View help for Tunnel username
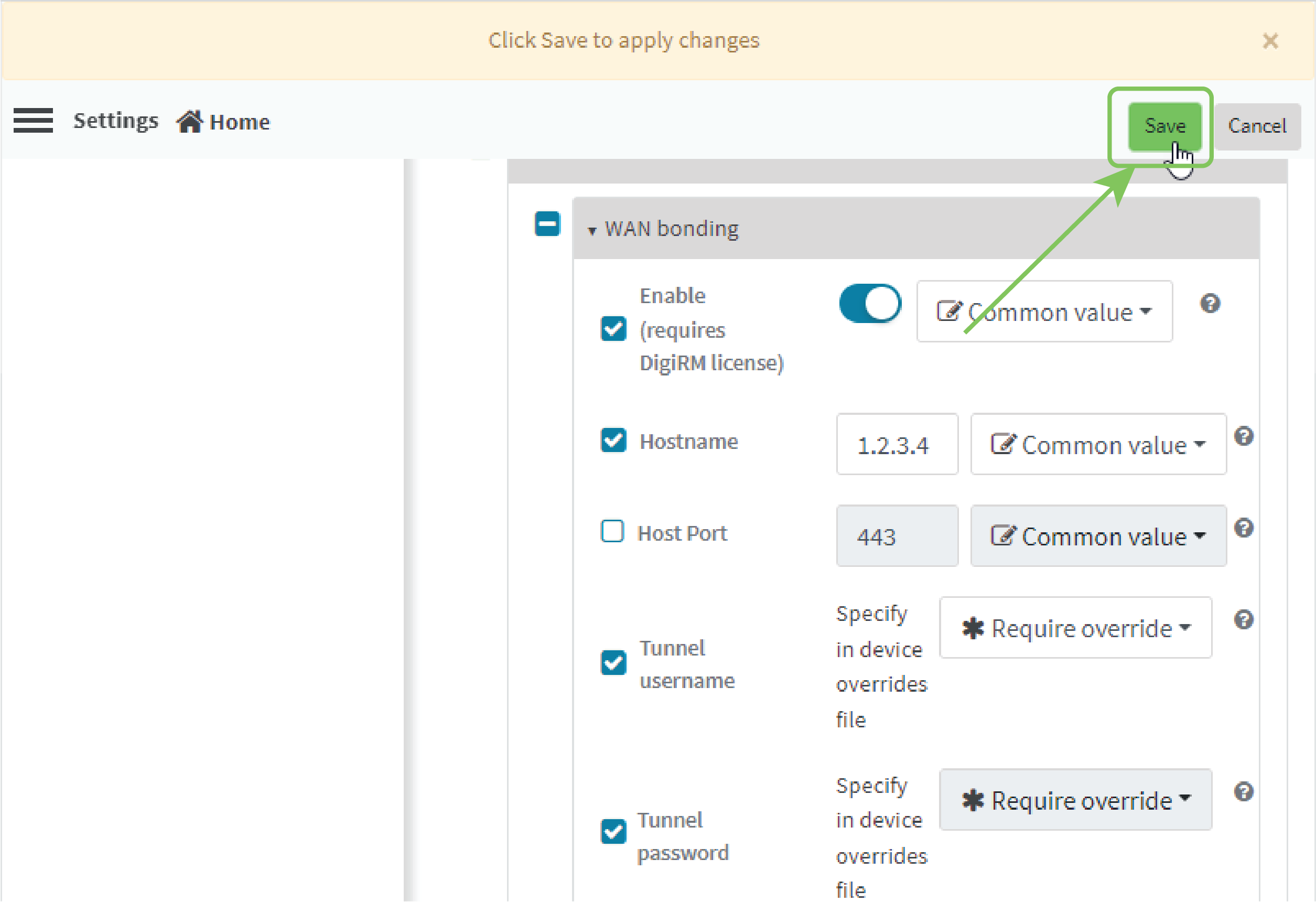 (x=1244, y=619)
